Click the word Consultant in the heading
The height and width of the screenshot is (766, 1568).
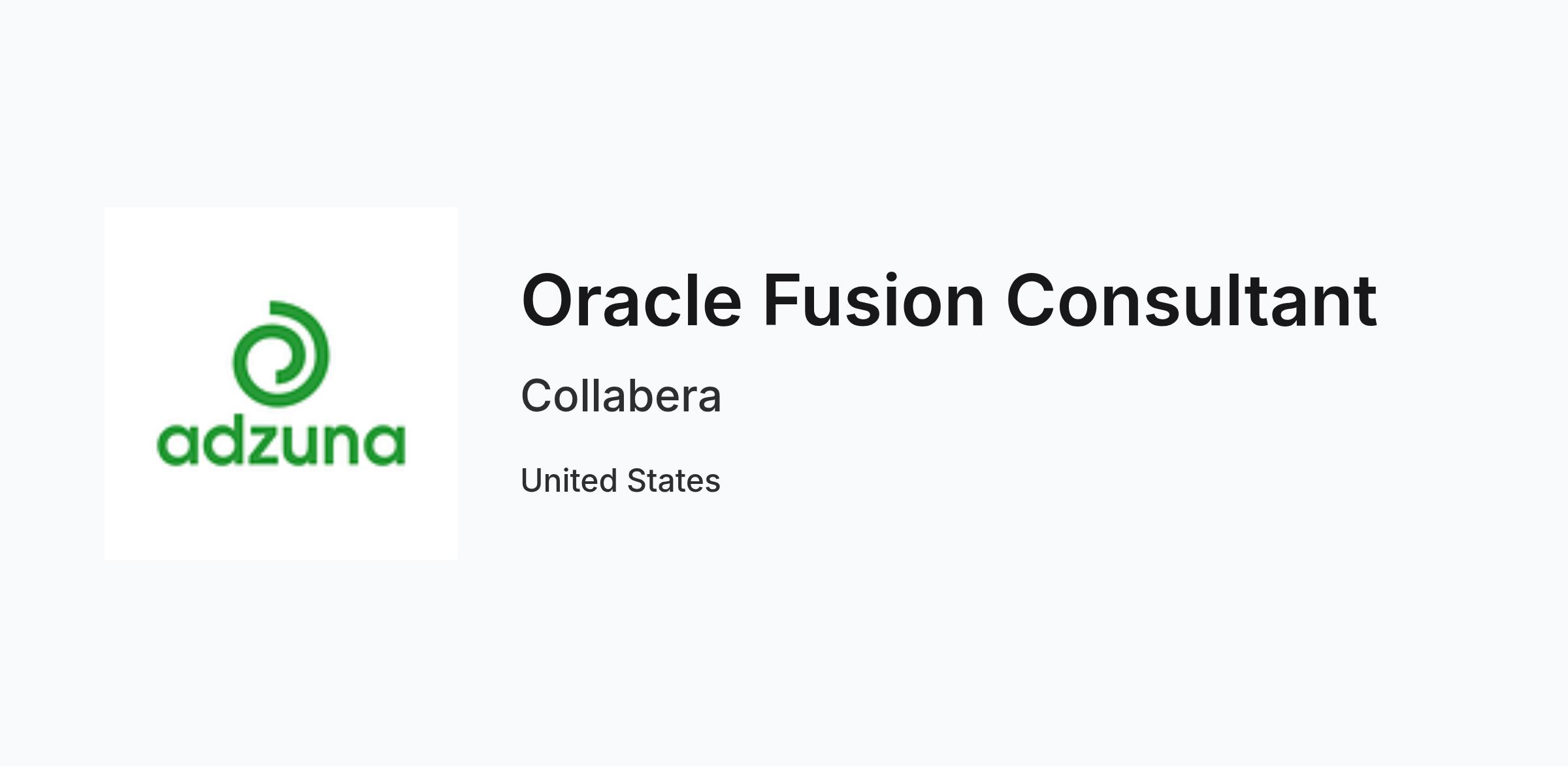[x=1192, y=300]
